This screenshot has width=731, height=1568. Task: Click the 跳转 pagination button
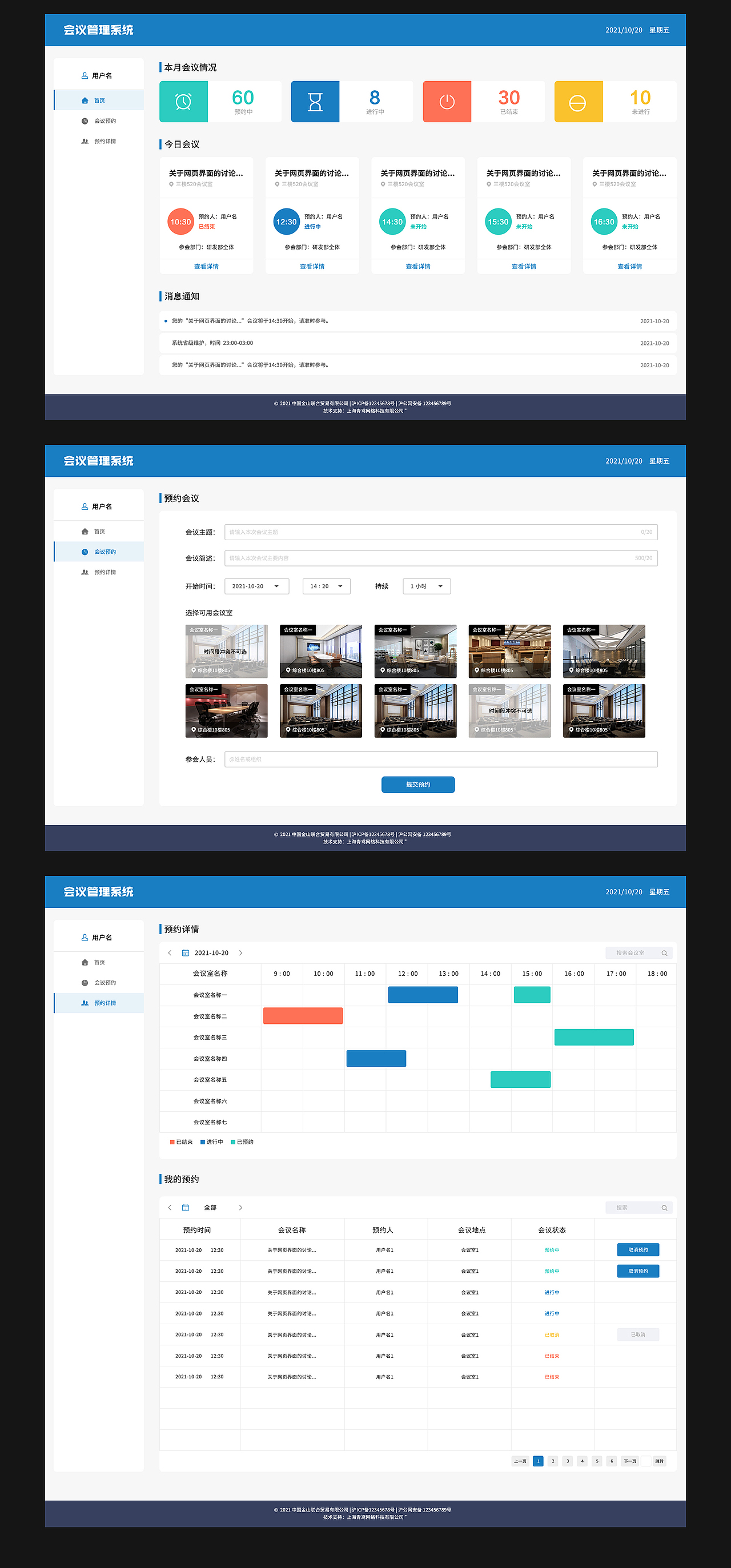click(x=659, y=1461)
